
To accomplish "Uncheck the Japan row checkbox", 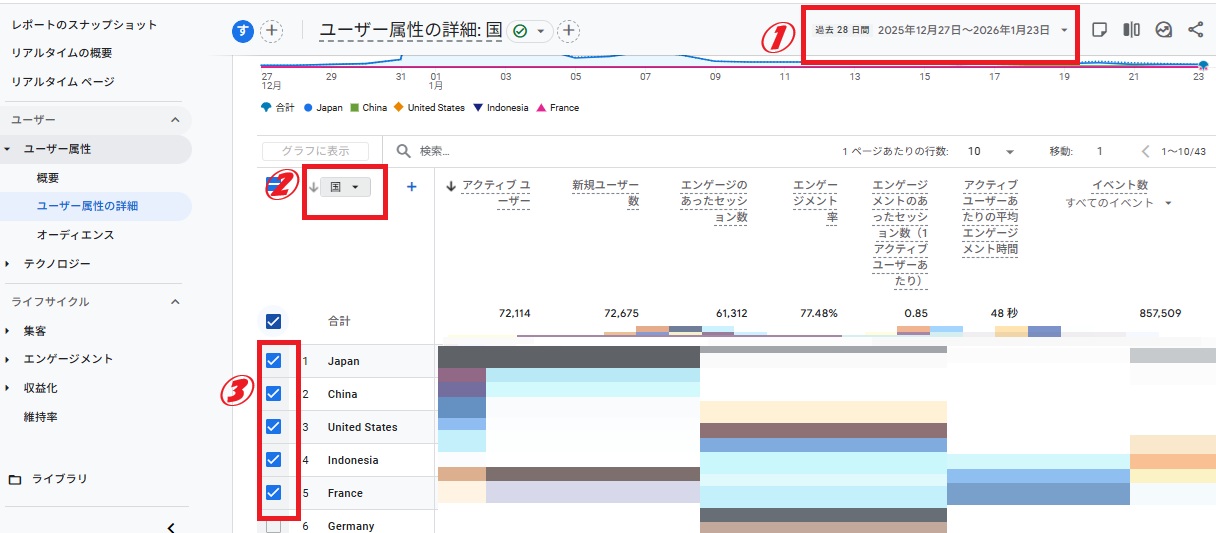I will 273,361.
